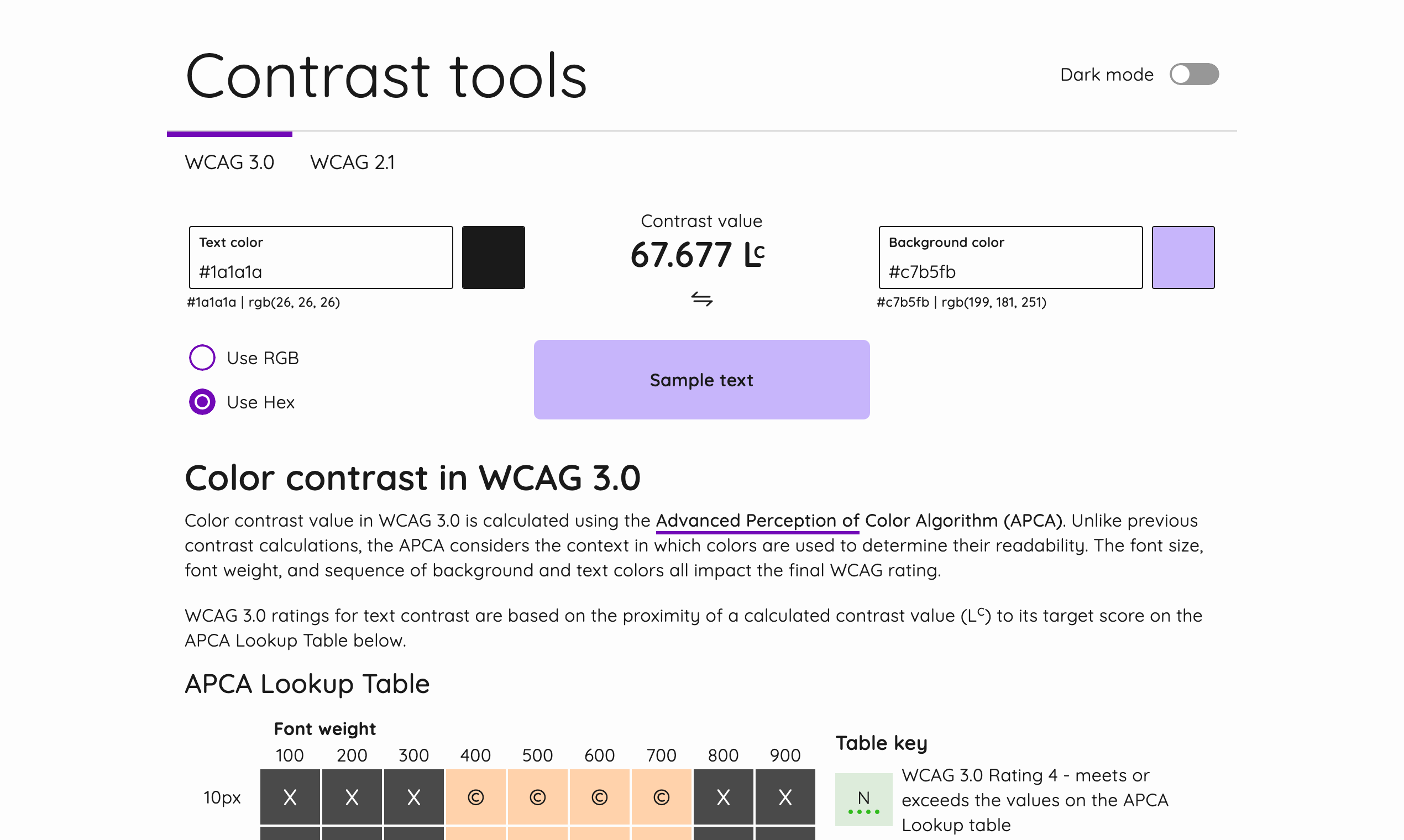The image size is (1404, 840).
Task: Click the Sample text preview area
Action: [702, 380]
